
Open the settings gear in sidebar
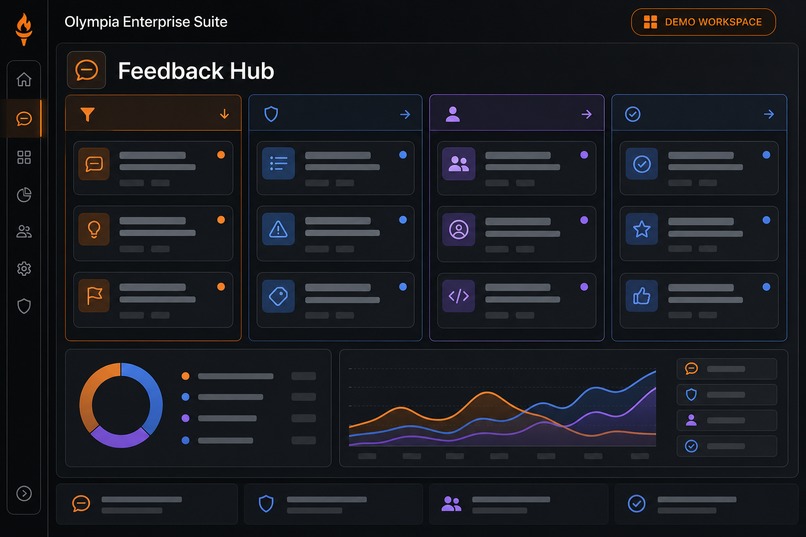coord(24,269)
